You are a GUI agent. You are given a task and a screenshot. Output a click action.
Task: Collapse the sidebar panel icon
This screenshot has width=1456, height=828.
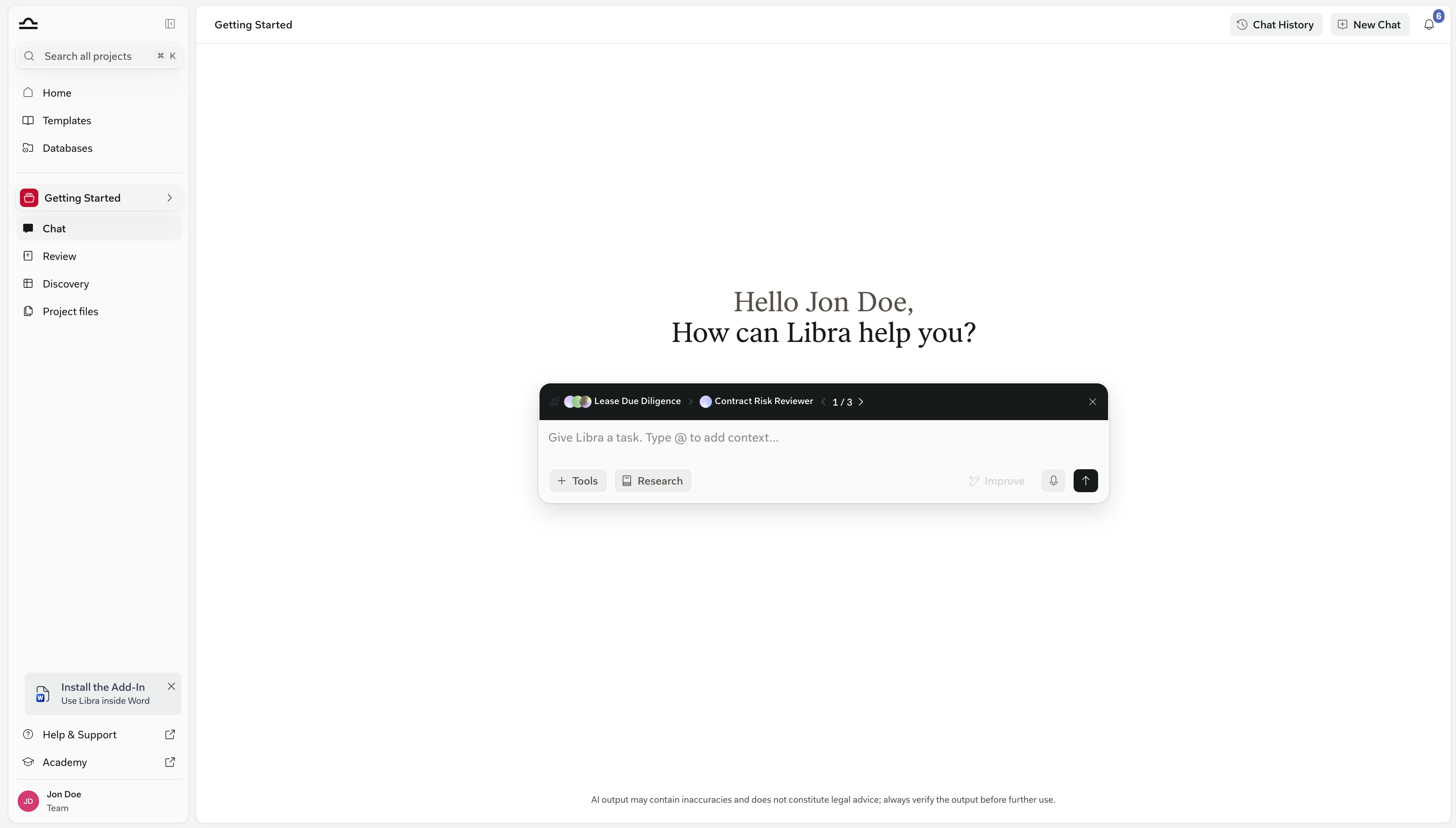[170, 23]
